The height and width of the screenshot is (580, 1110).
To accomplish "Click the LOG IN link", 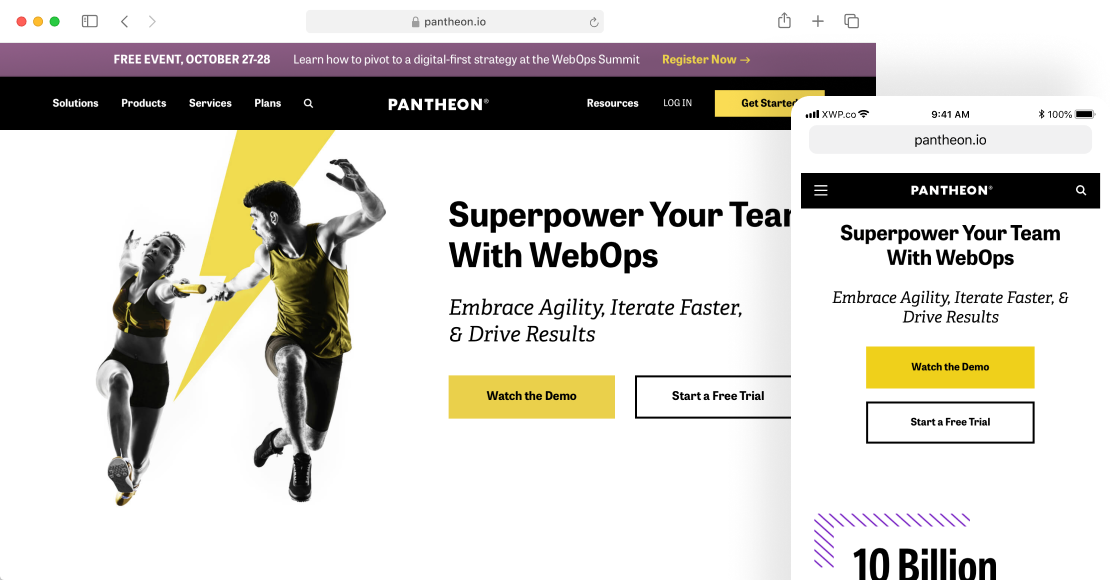I will pyautogui.click(x=677, y=103).
